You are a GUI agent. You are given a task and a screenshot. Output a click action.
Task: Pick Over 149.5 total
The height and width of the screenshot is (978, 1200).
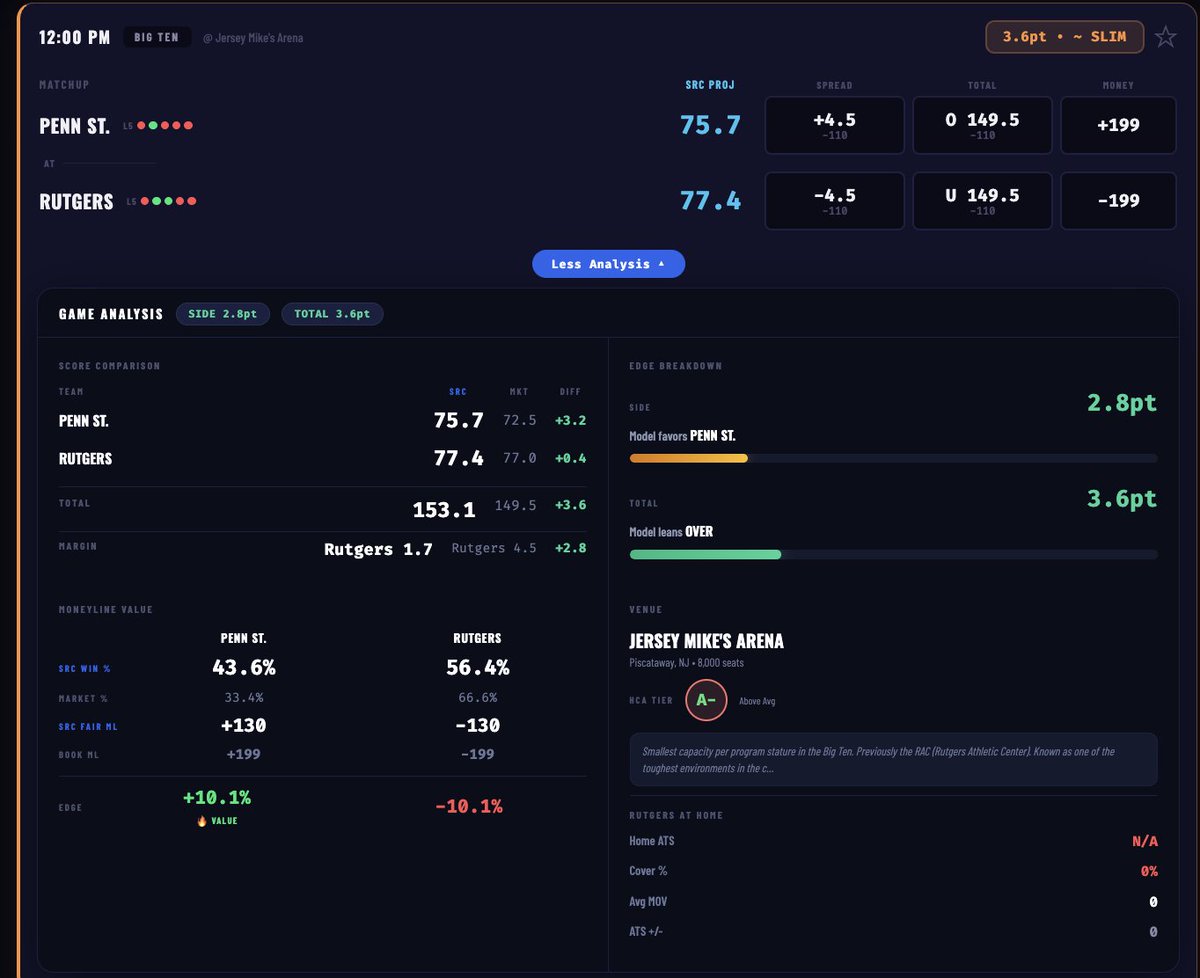coord(982,125)
